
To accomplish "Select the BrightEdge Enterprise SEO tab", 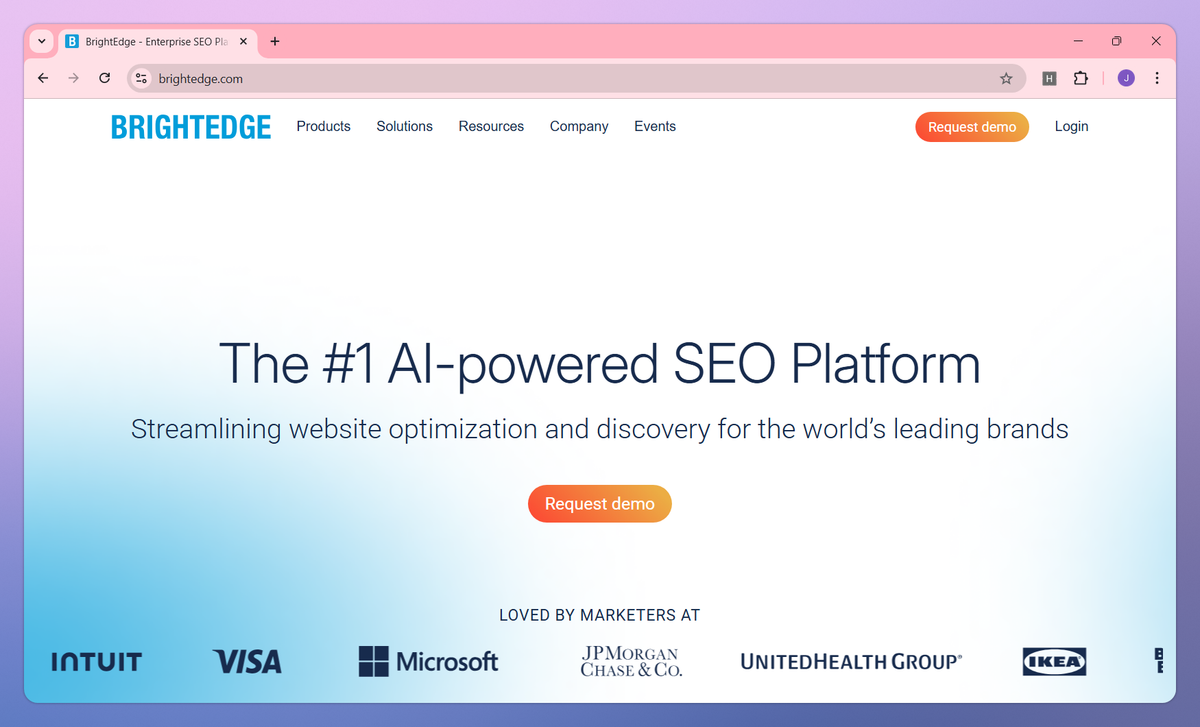I will pos(158,42).
